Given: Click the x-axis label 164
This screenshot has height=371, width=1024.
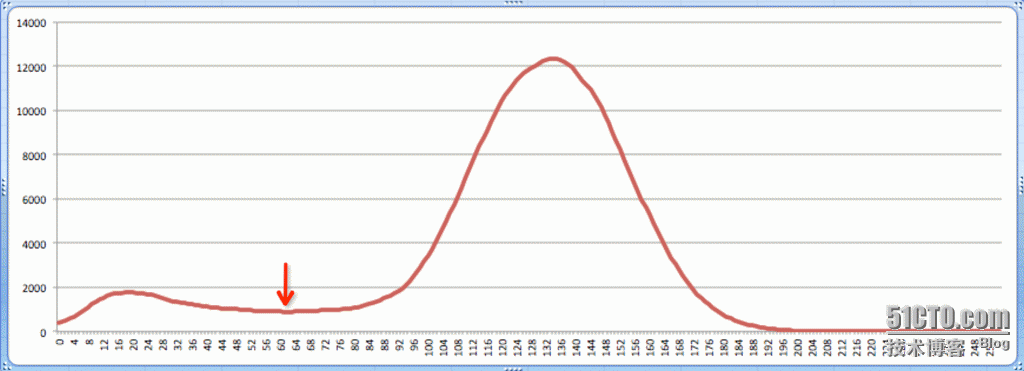Looking at the screenshot, I should click(x=665, y=346).
